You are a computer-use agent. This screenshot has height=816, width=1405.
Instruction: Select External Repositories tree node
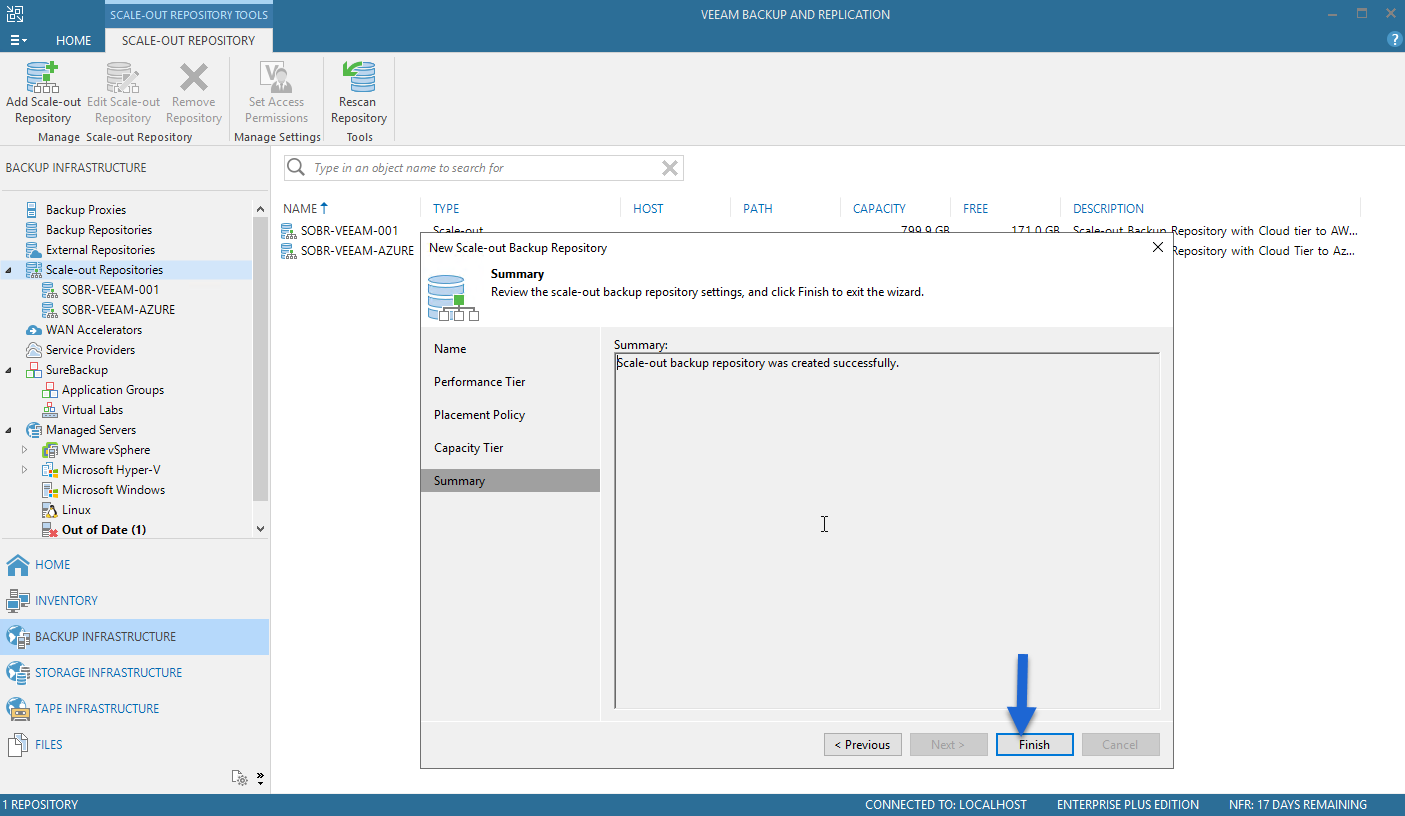pyautogui.click(x=100, y=250)
